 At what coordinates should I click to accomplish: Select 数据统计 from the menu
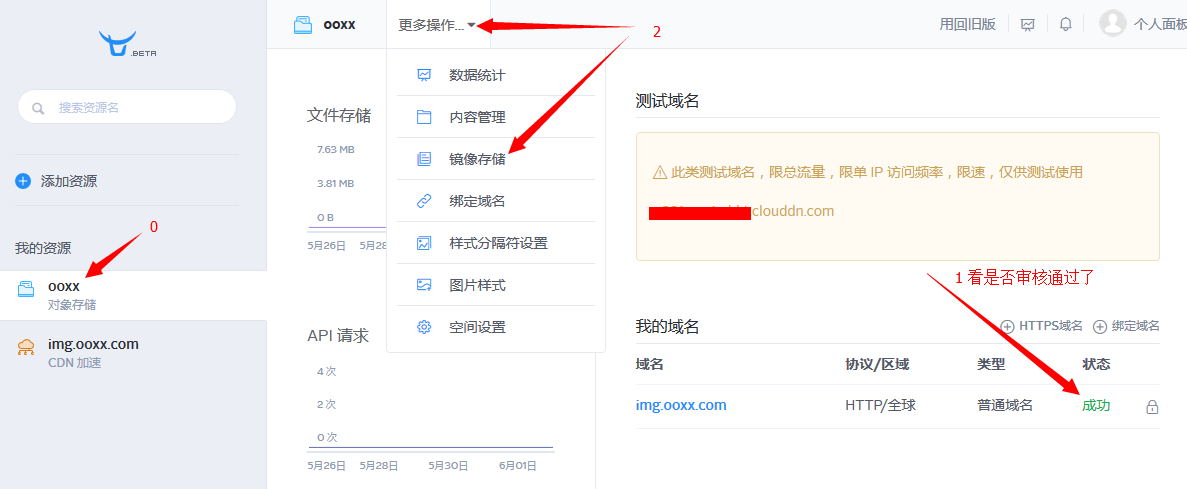(x=477, y=75)
